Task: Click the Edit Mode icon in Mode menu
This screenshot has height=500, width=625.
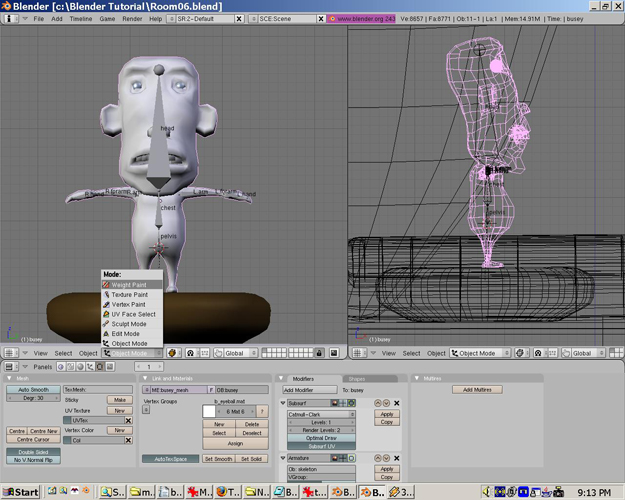Action: [106, 334]
